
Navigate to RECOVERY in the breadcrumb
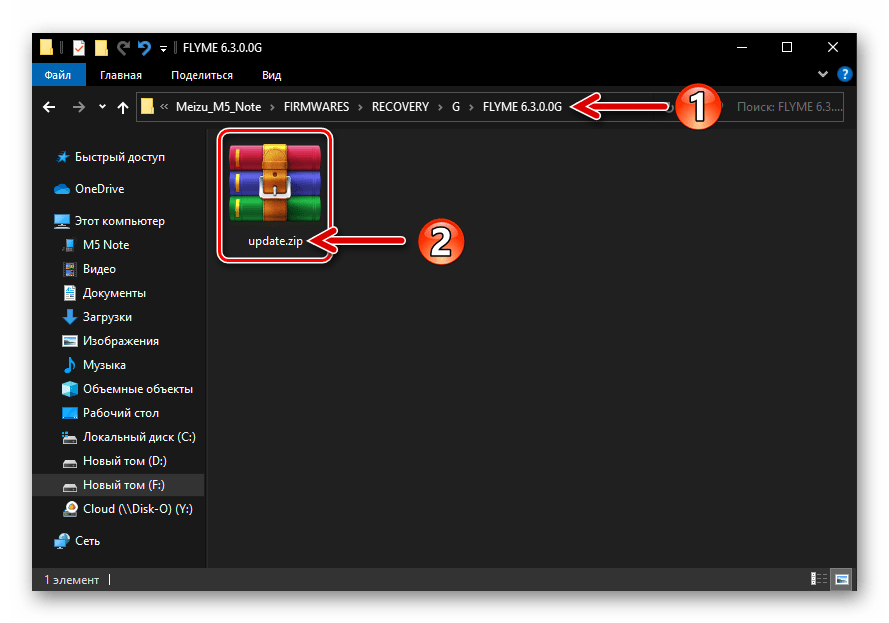click(400, 107)
